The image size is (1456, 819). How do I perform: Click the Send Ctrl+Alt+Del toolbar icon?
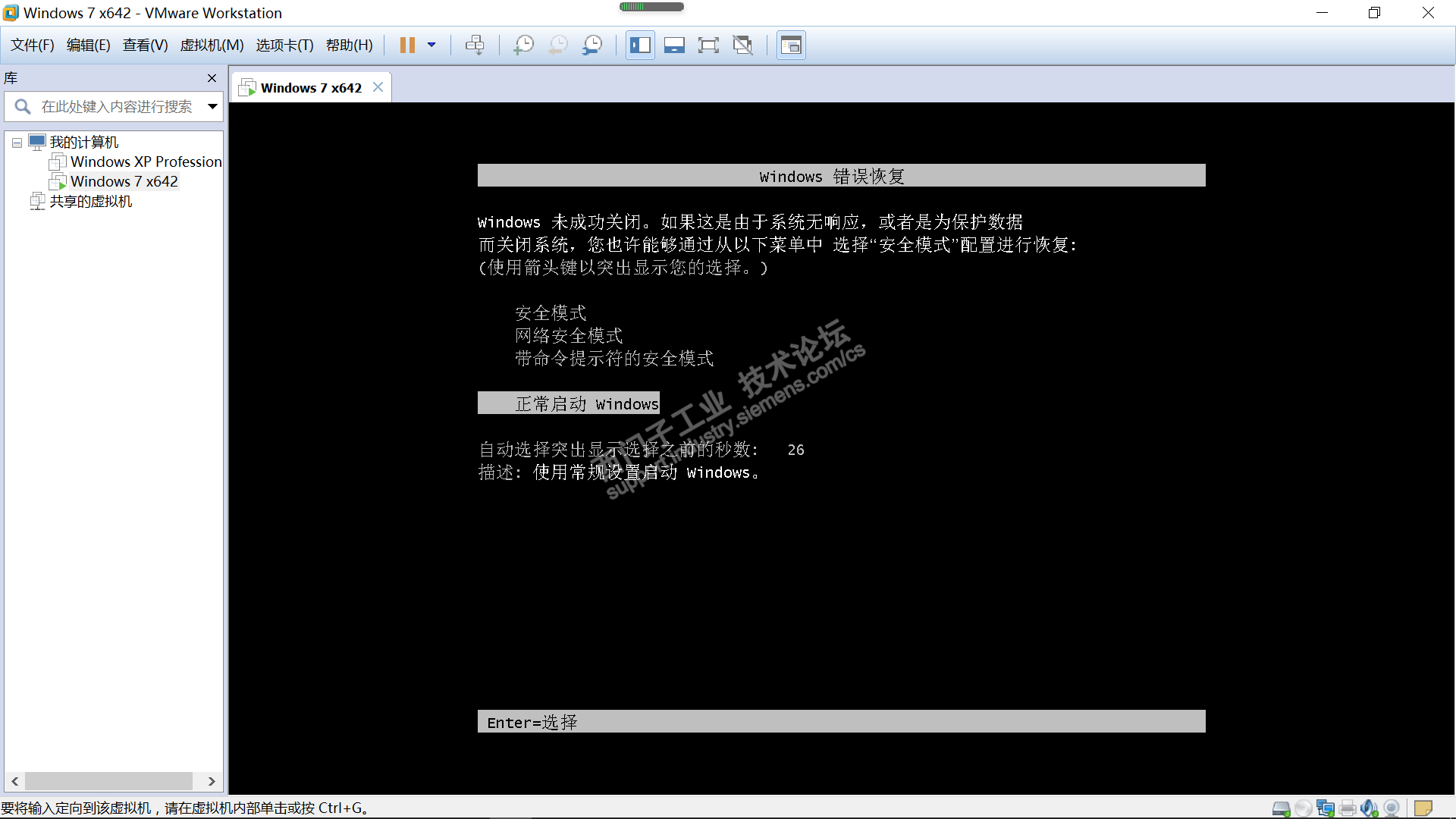pos(475,45)
